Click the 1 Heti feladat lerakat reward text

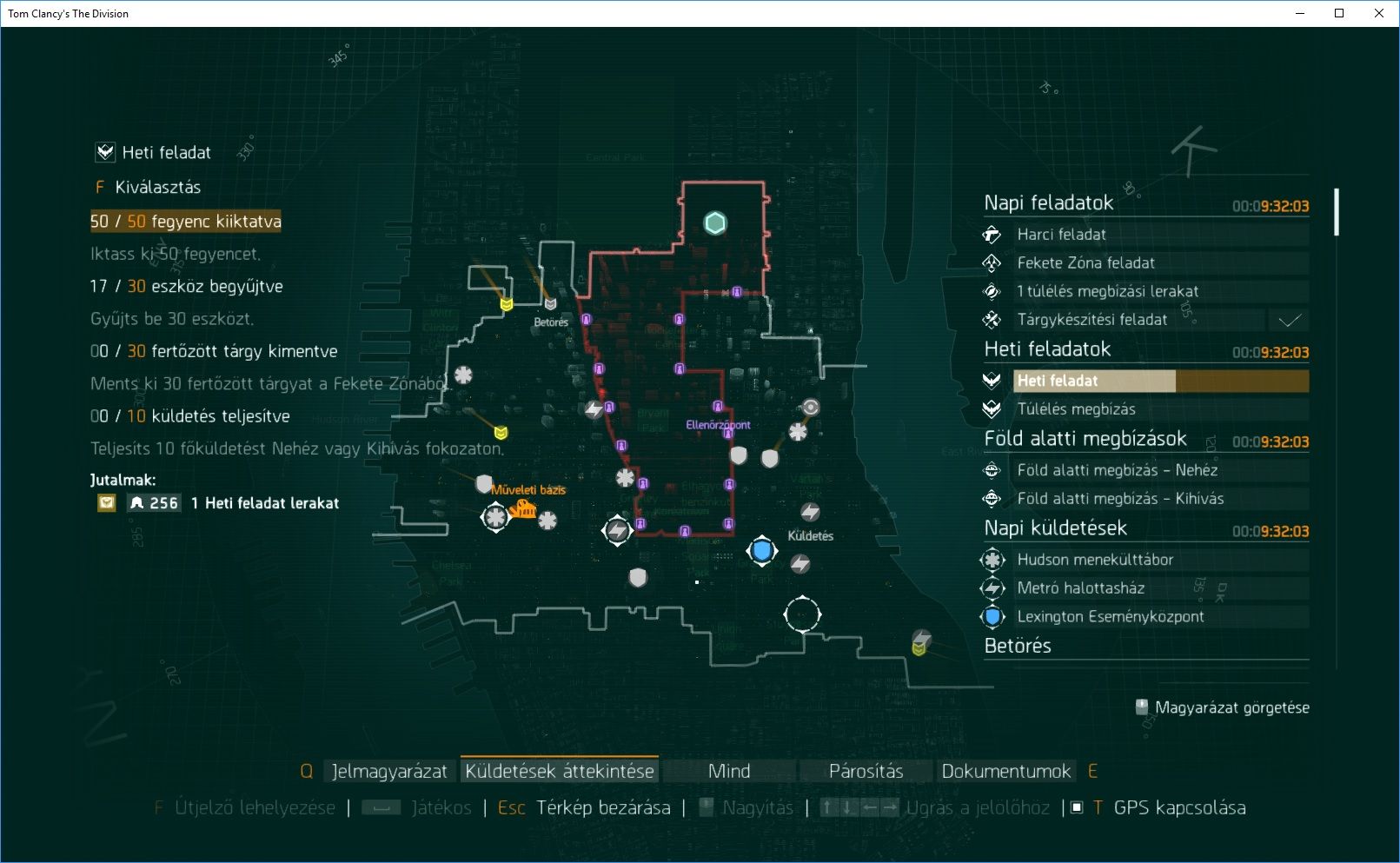265,503
